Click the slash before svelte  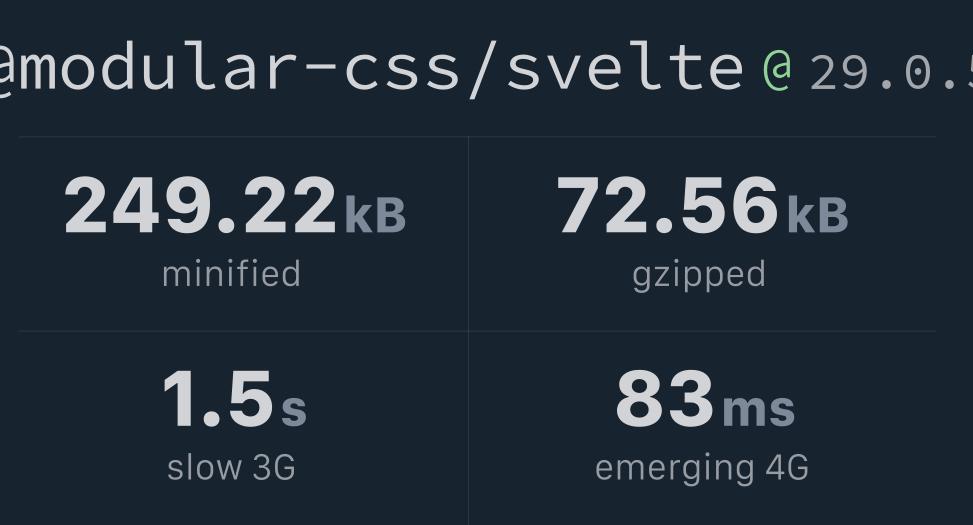pyautogui.click(x=483, y=68)
